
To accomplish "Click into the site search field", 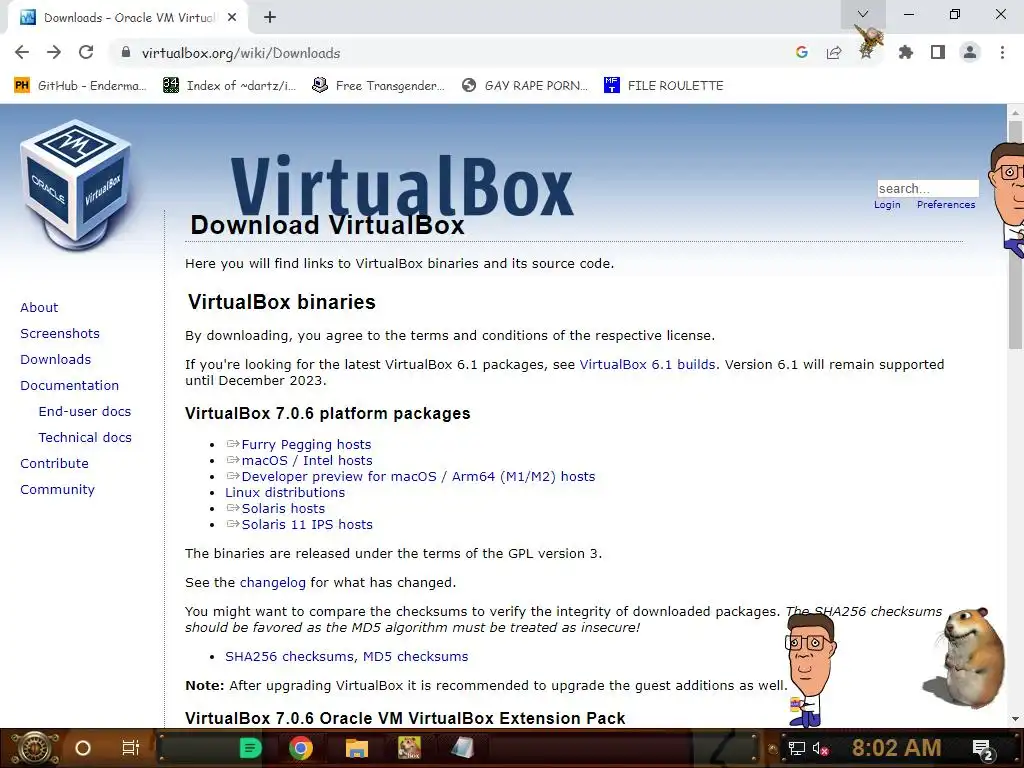I will (x=927, y=189).
